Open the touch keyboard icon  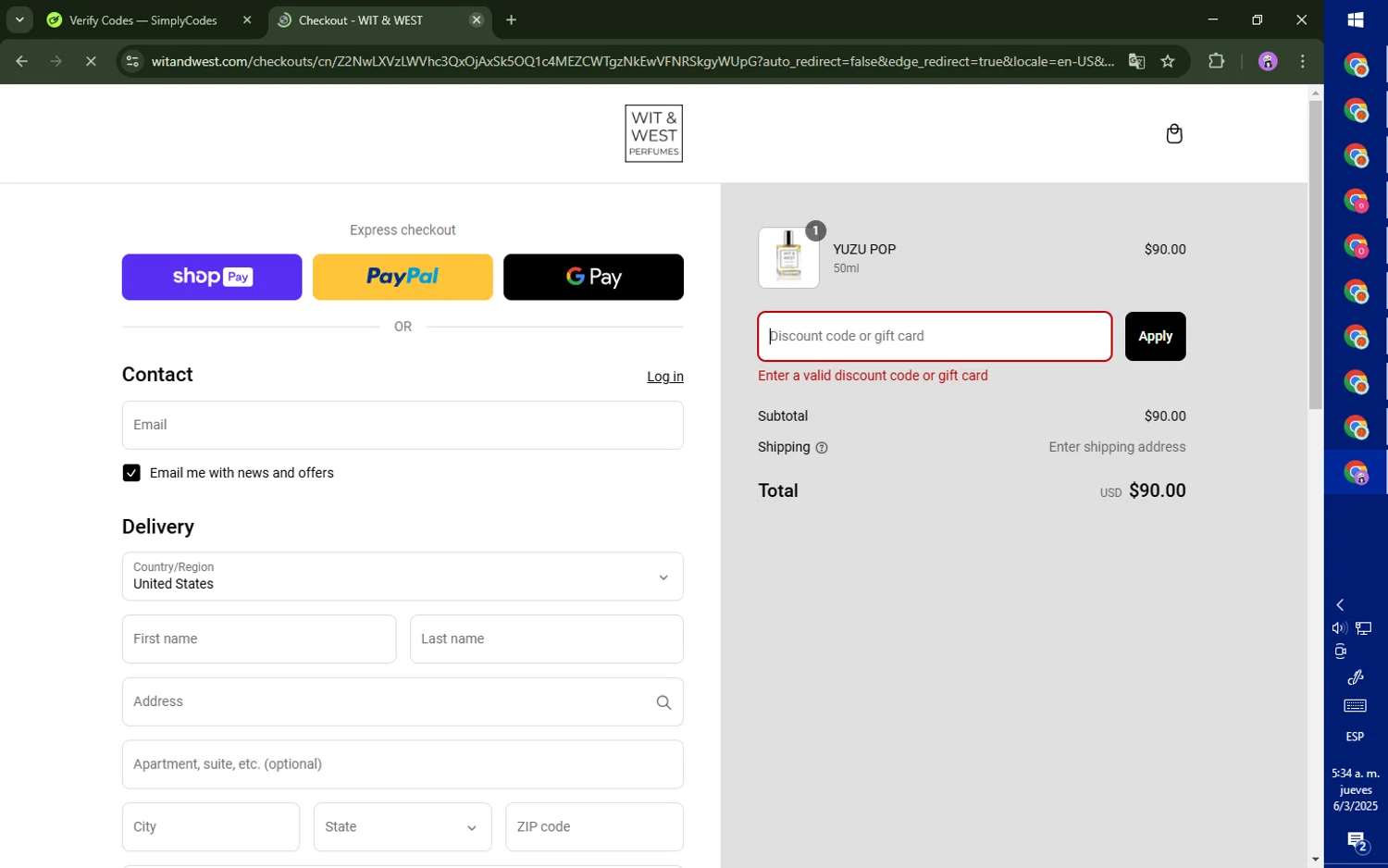(x=1355, y=706)
